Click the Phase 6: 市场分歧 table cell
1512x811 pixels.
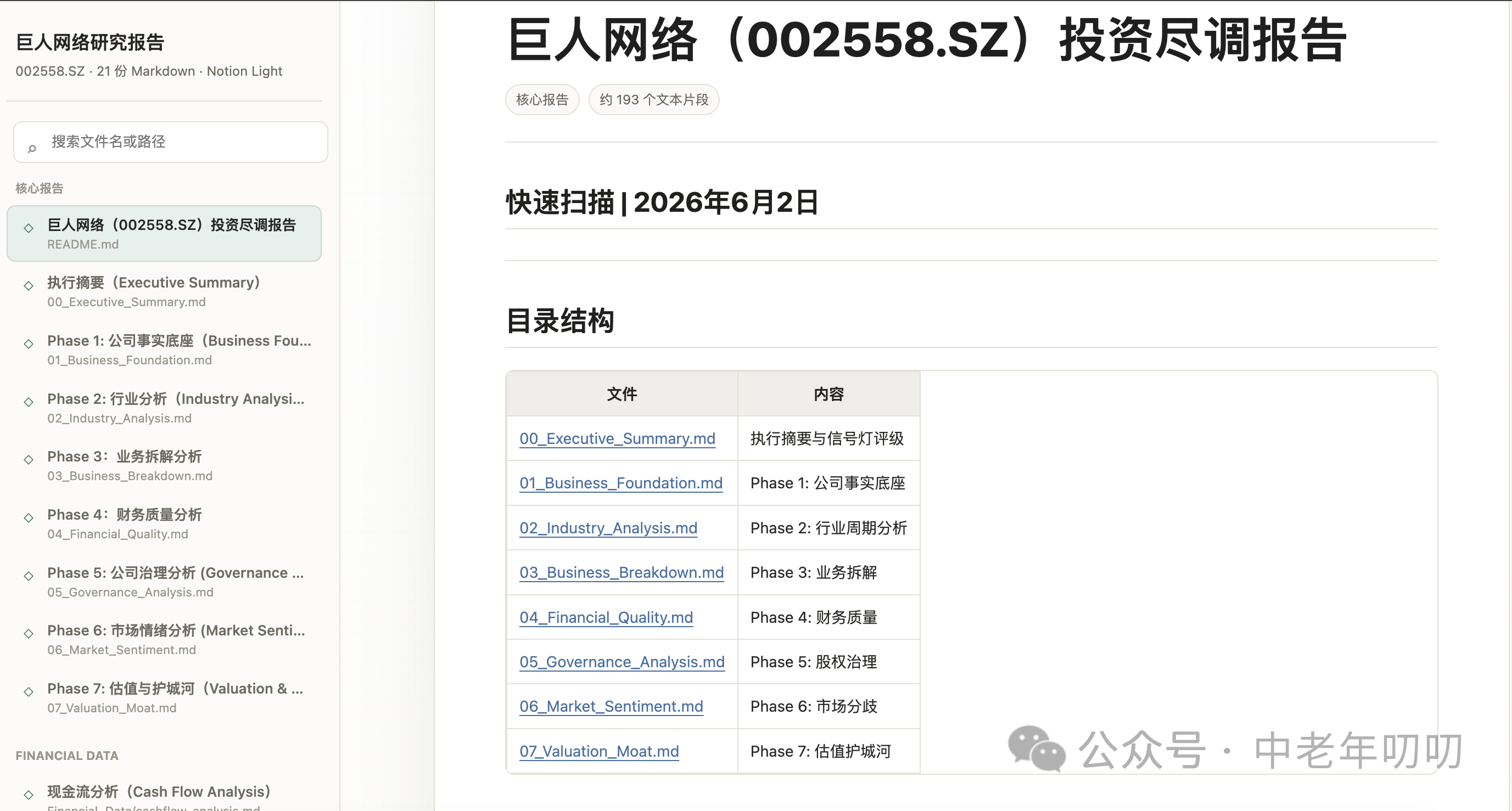(829, 707)
